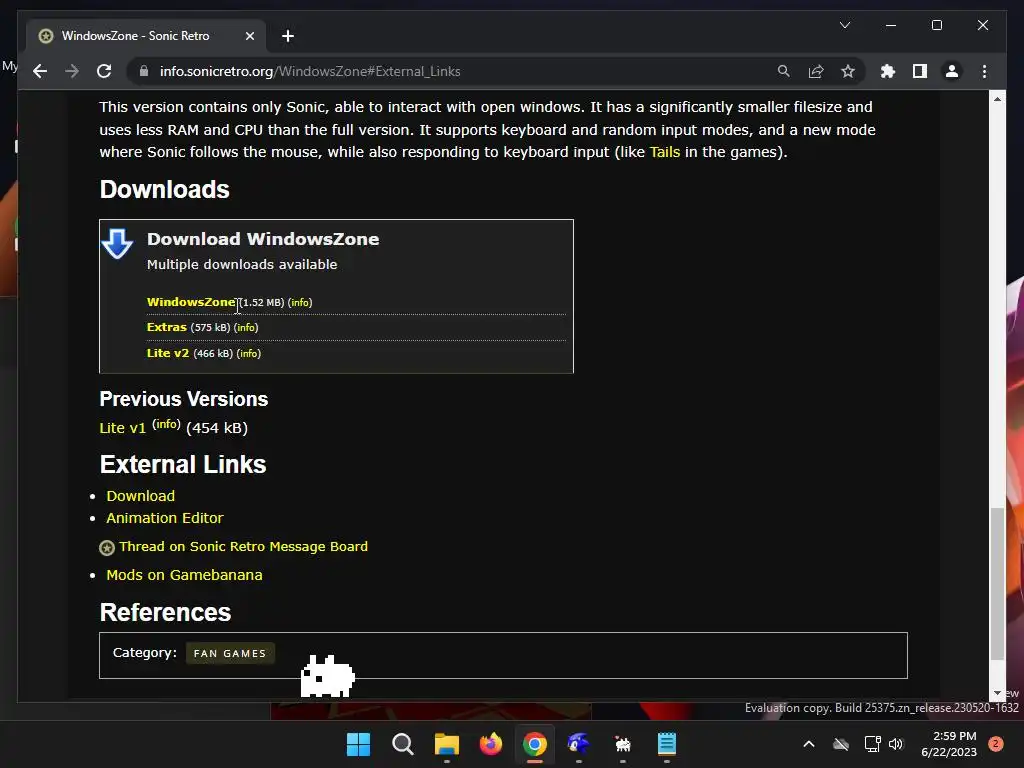Open the zoom magnifier in address bar
Image resolution: width=1024 pixels, height=768 pixels.
click(784, 71)
